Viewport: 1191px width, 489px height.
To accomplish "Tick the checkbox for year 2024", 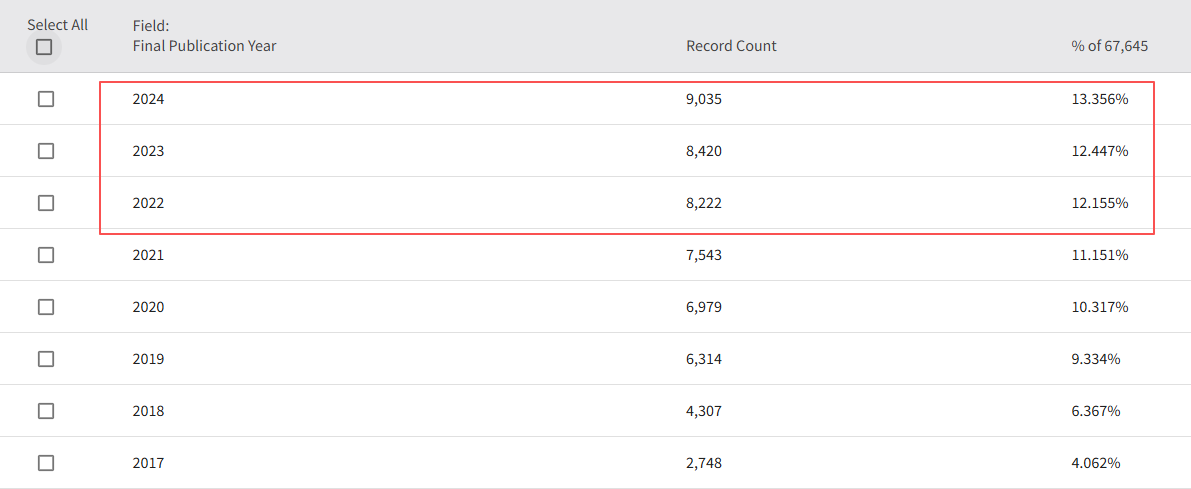I will tap(46, 99).
